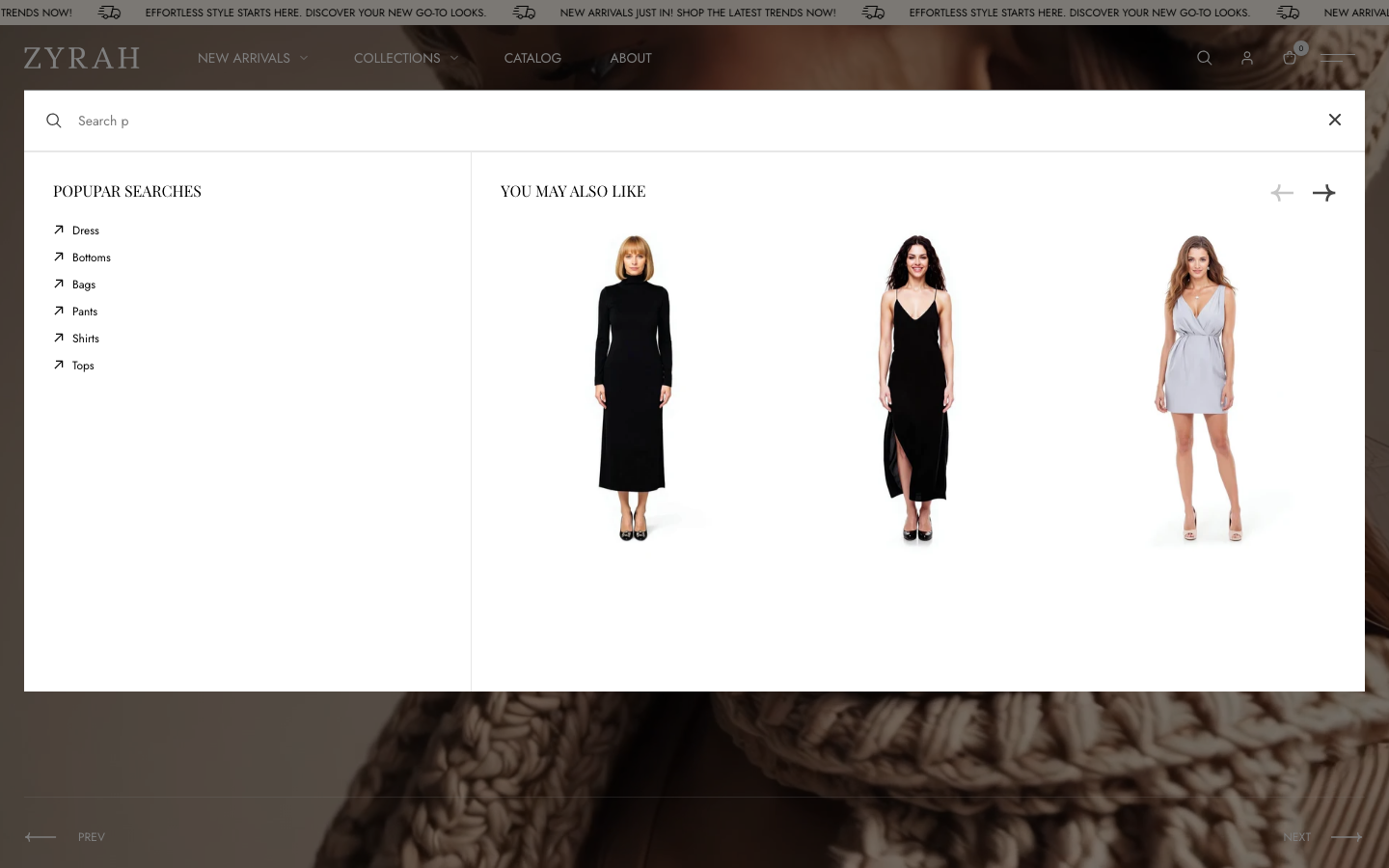Viewport: 1389px width, 868px height.
Task: Click the arrow icon beside Dress
Action: [x=59, y=230]
